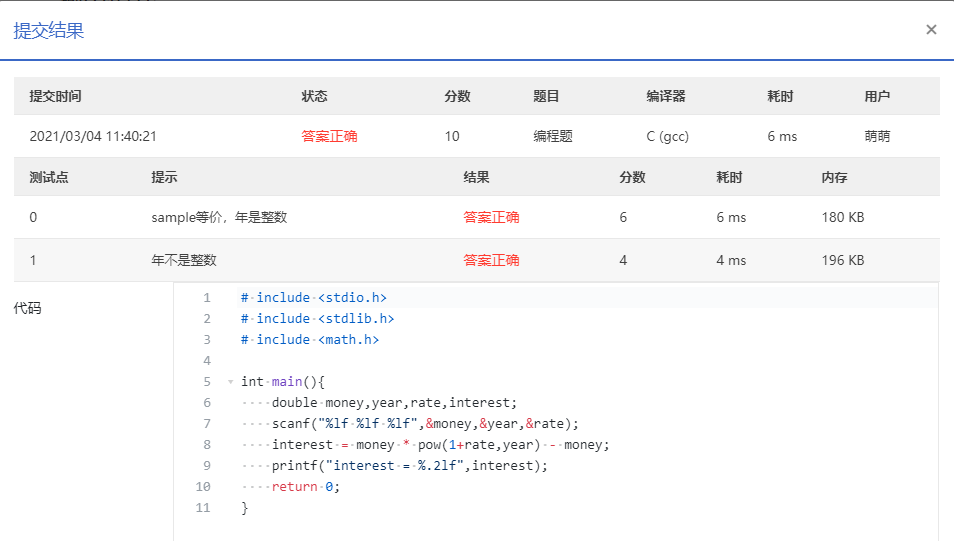Click 答案正确 result for test point 1
The height and width of the screenshot is (541, 954).
[x=491, y=260]
